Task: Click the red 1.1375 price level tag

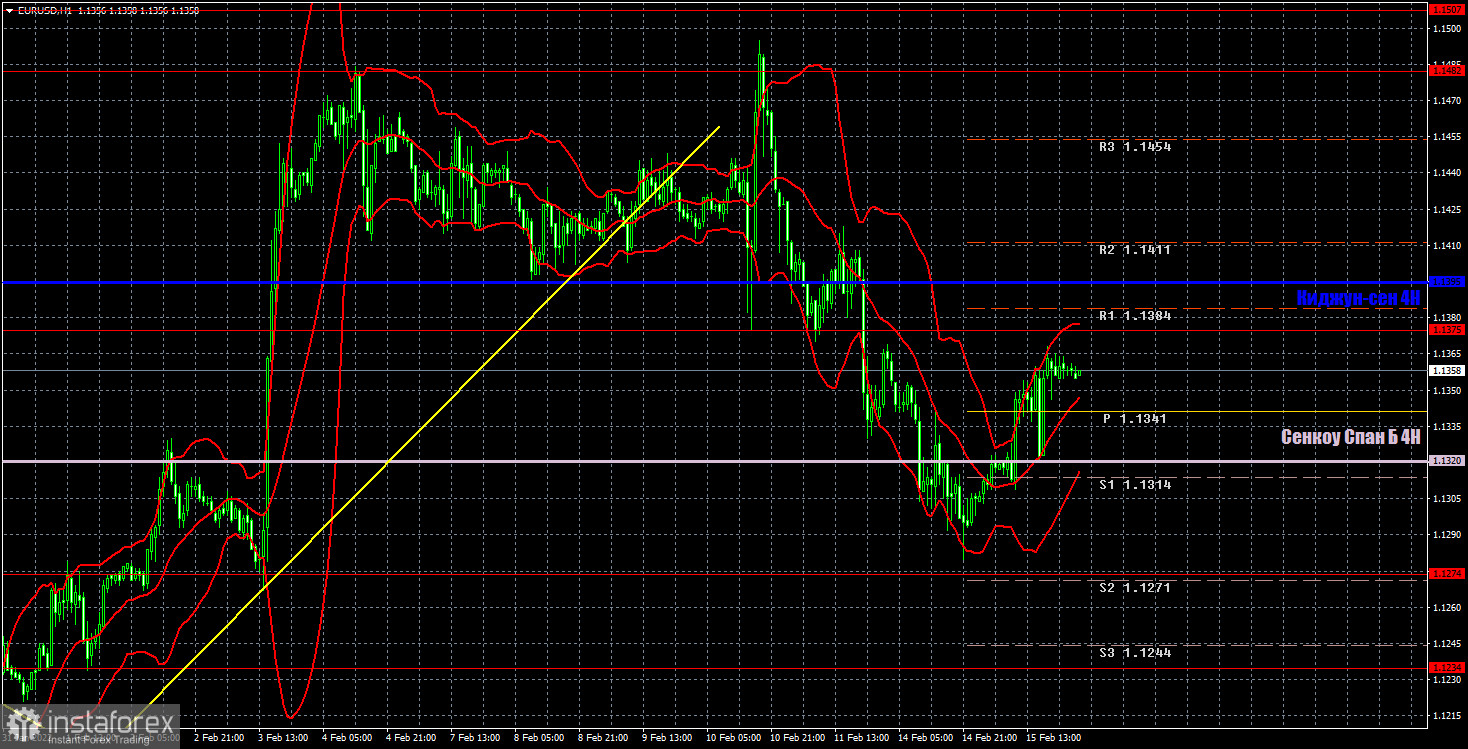Action: pos(1447,329)
